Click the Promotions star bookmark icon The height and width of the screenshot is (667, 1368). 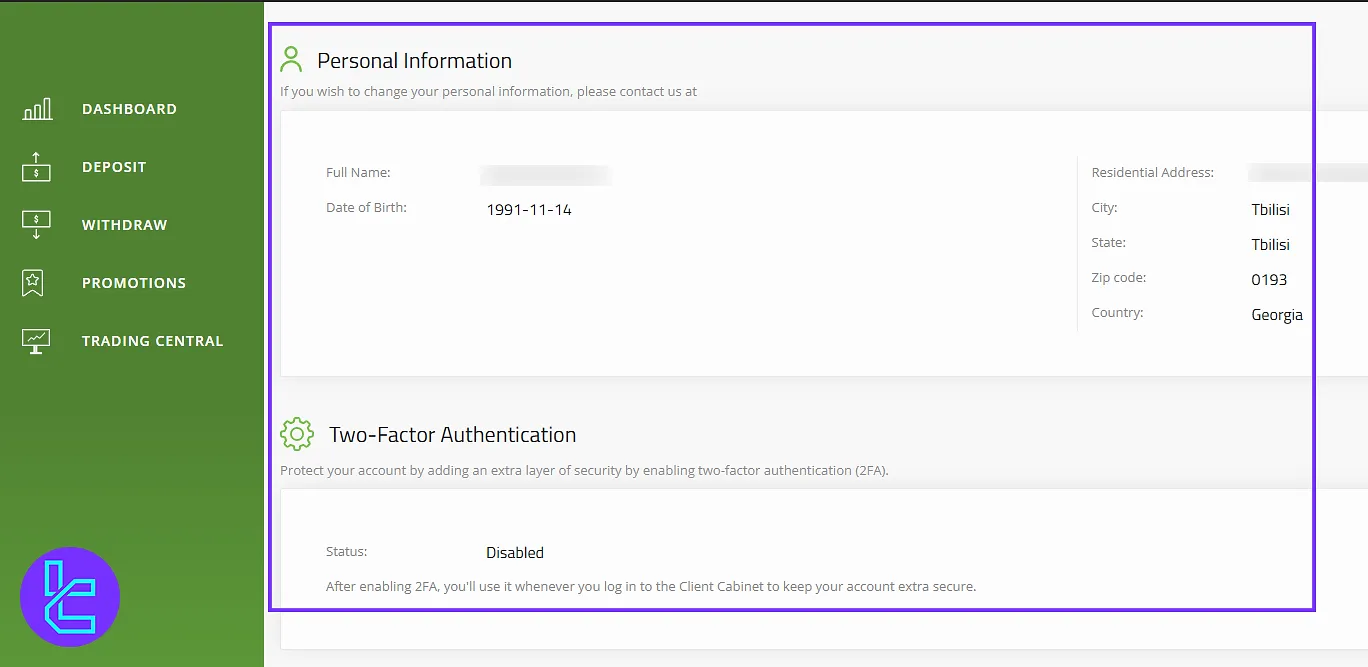point(33,283)
